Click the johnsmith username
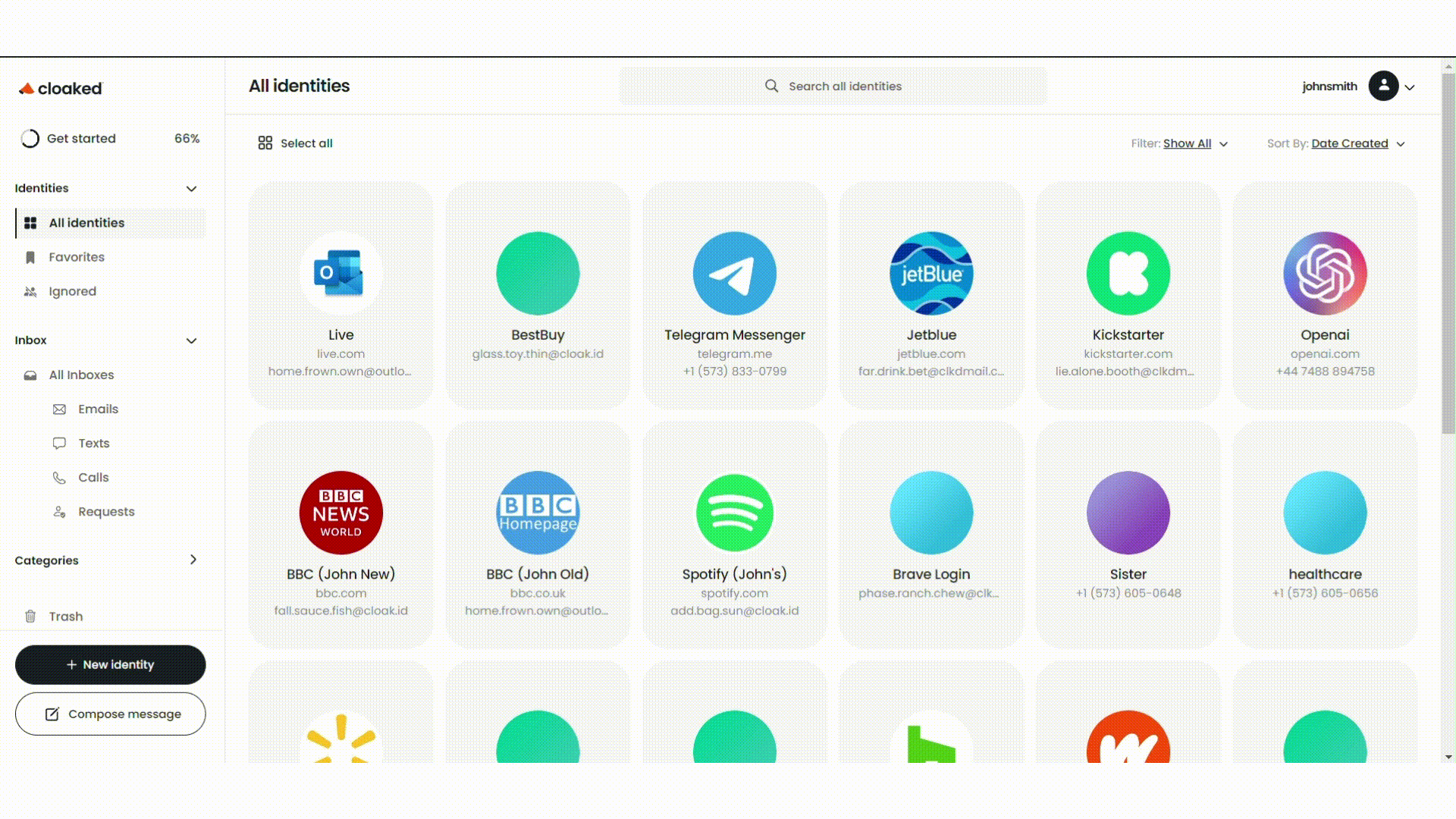 tap(1329, 86)
